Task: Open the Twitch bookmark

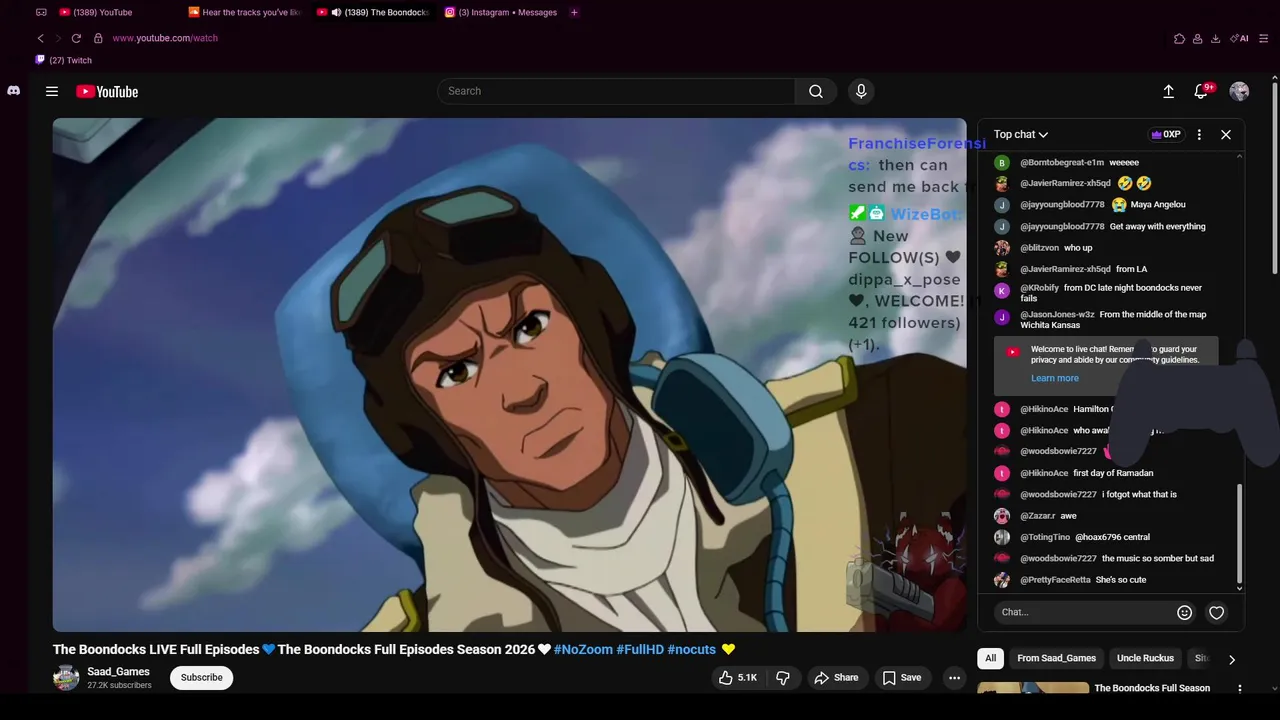Action: click(64, 60)
